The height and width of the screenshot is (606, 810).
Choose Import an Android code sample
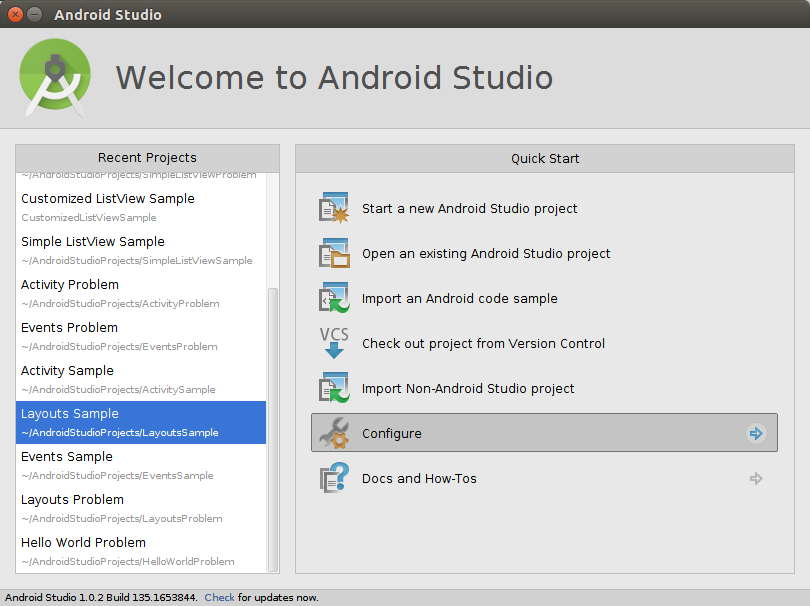(x=459, y=299)
